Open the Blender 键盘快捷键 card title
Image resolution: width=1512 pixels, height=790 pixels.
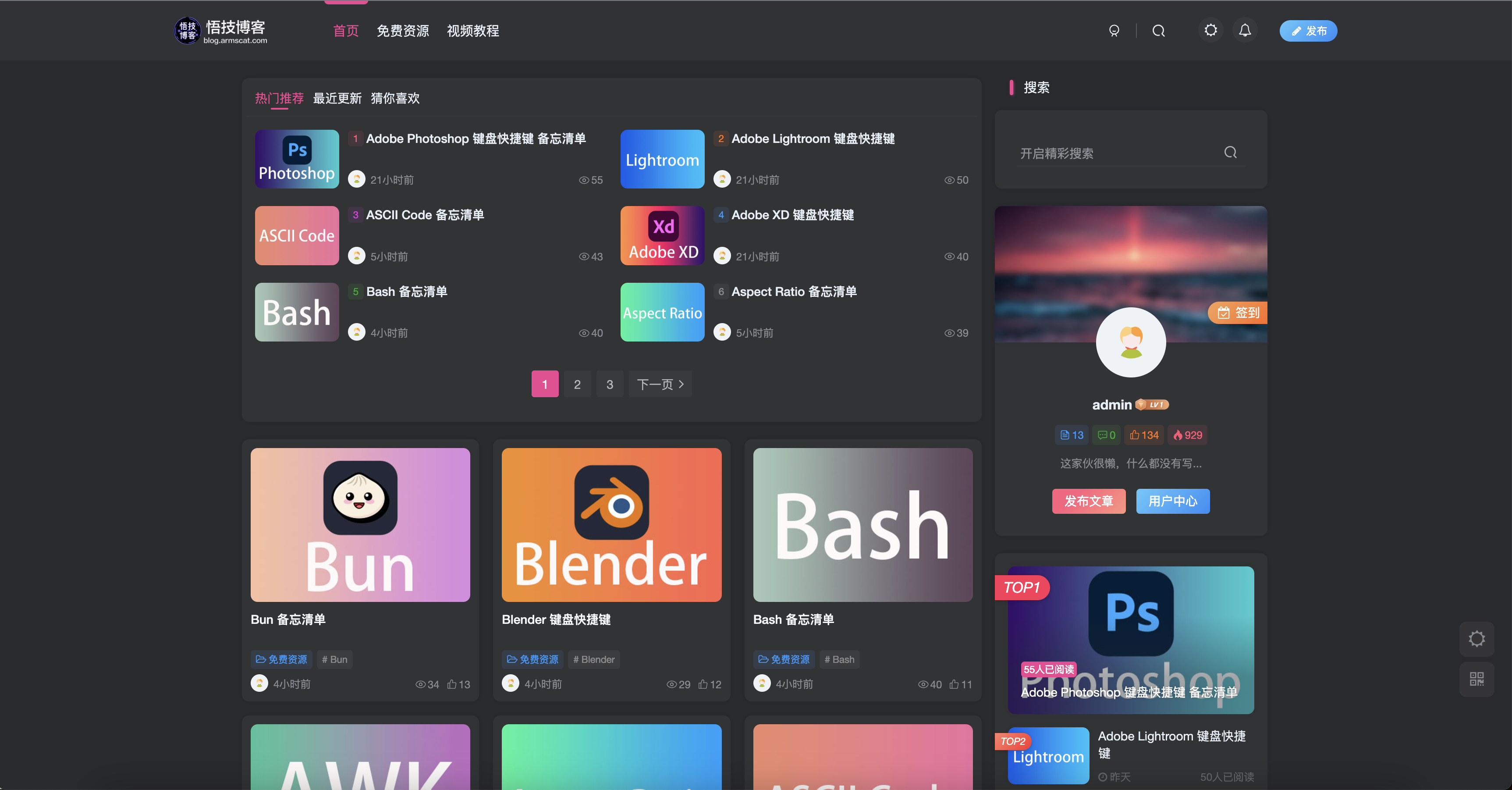pos(557,619)
